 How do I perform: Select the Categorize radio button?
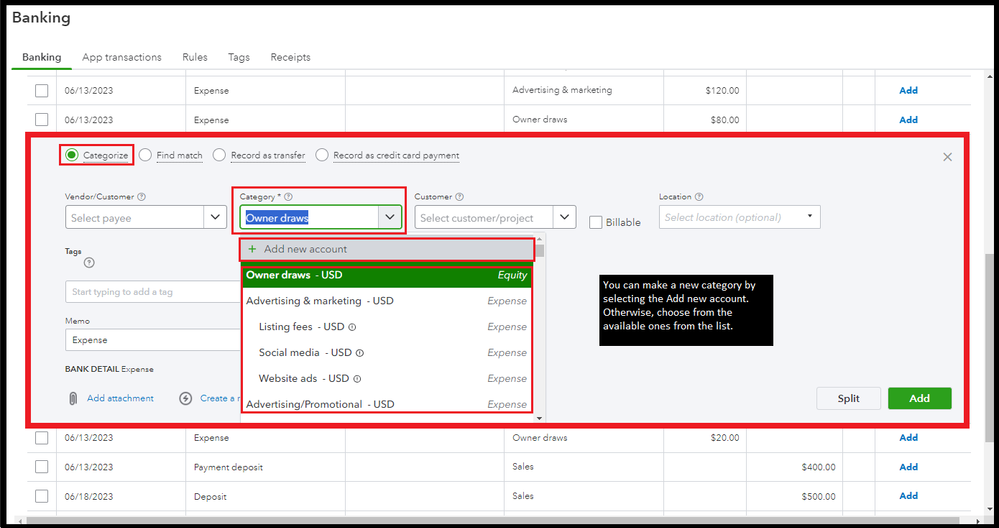(71, 155)
